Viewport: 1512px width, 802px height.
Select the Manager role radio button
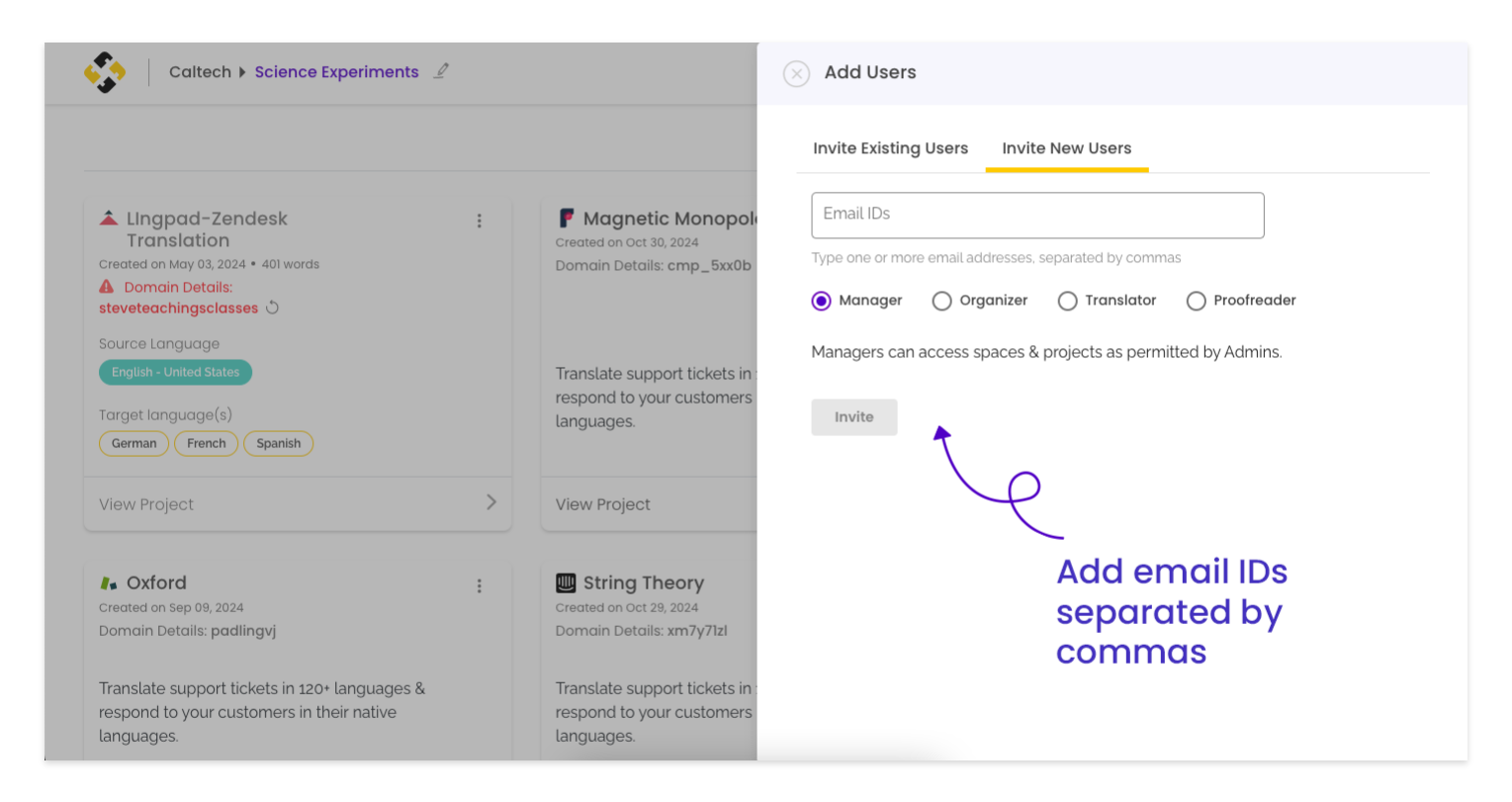[x=821, y=301]
